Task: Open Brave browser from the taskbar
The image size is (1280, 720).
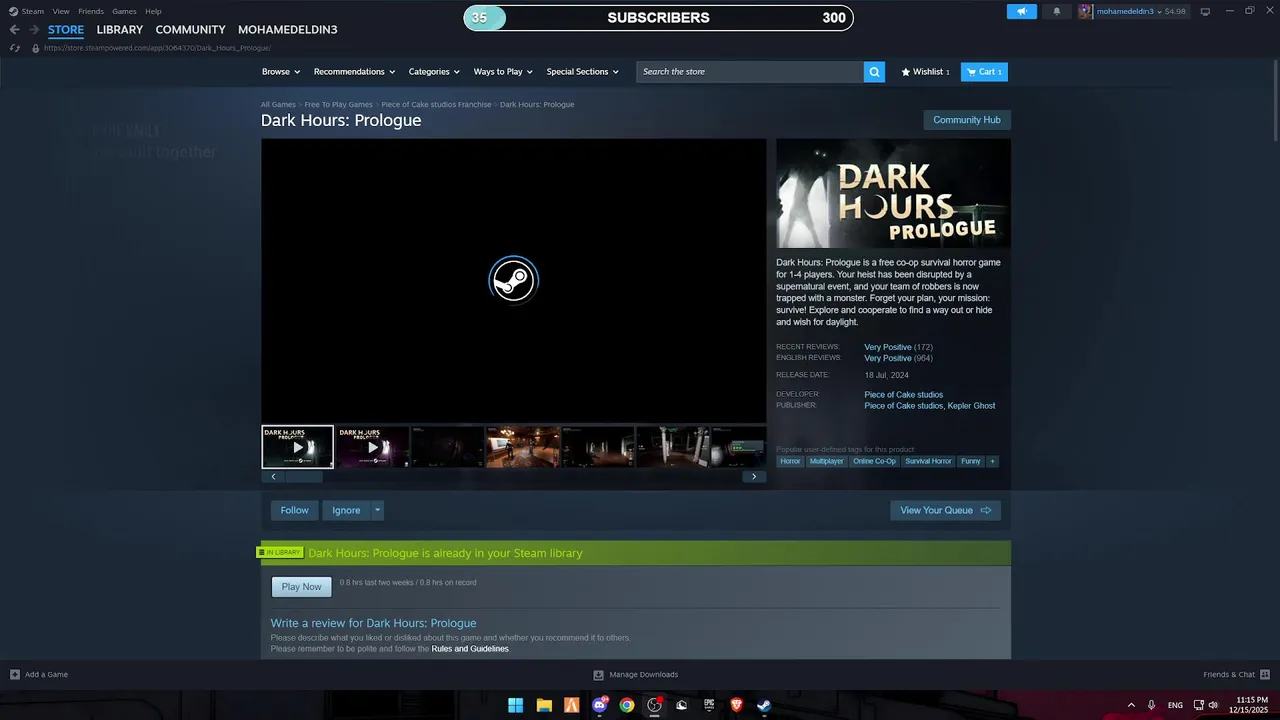Action: tap(737, 705)
